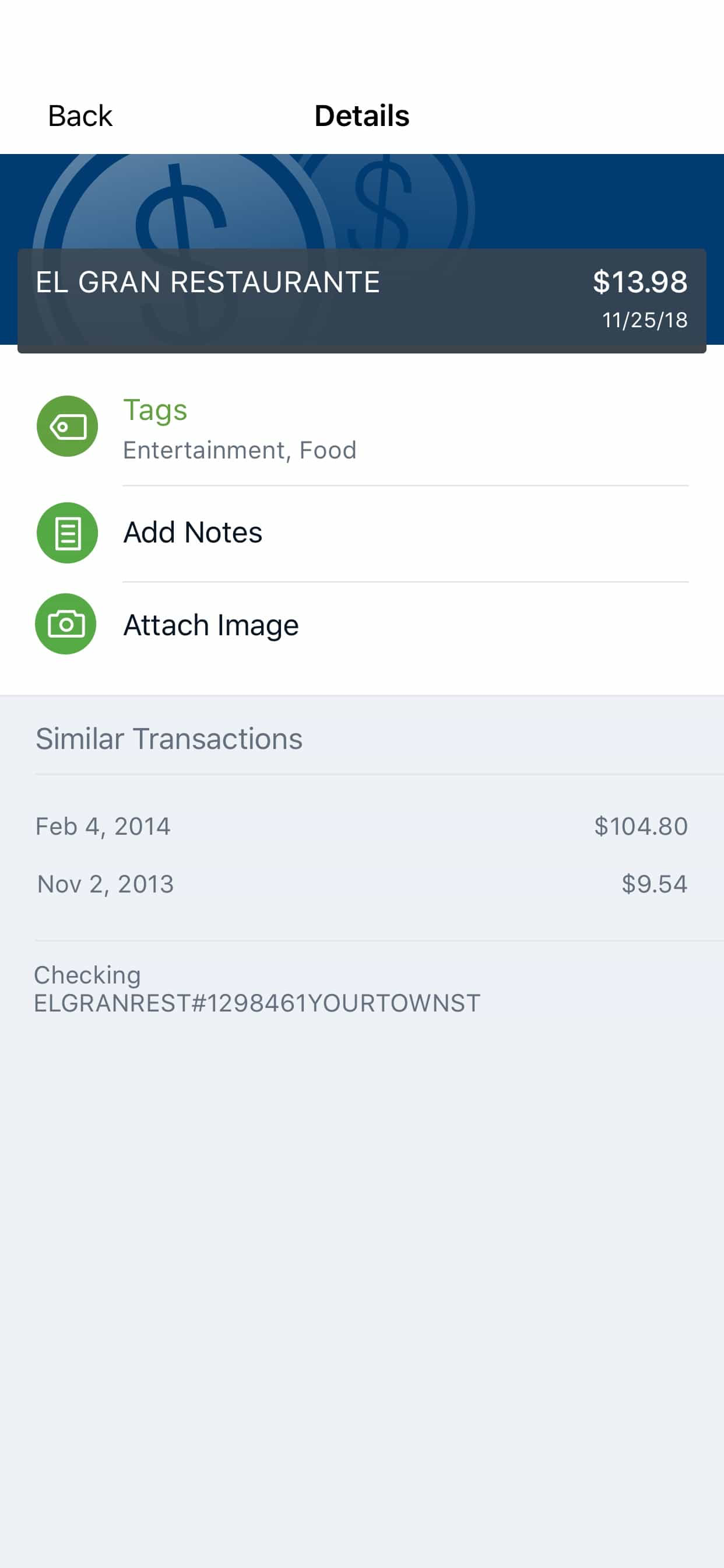Click the green notes document icon

pyautogui.click(x=67, y=533)
